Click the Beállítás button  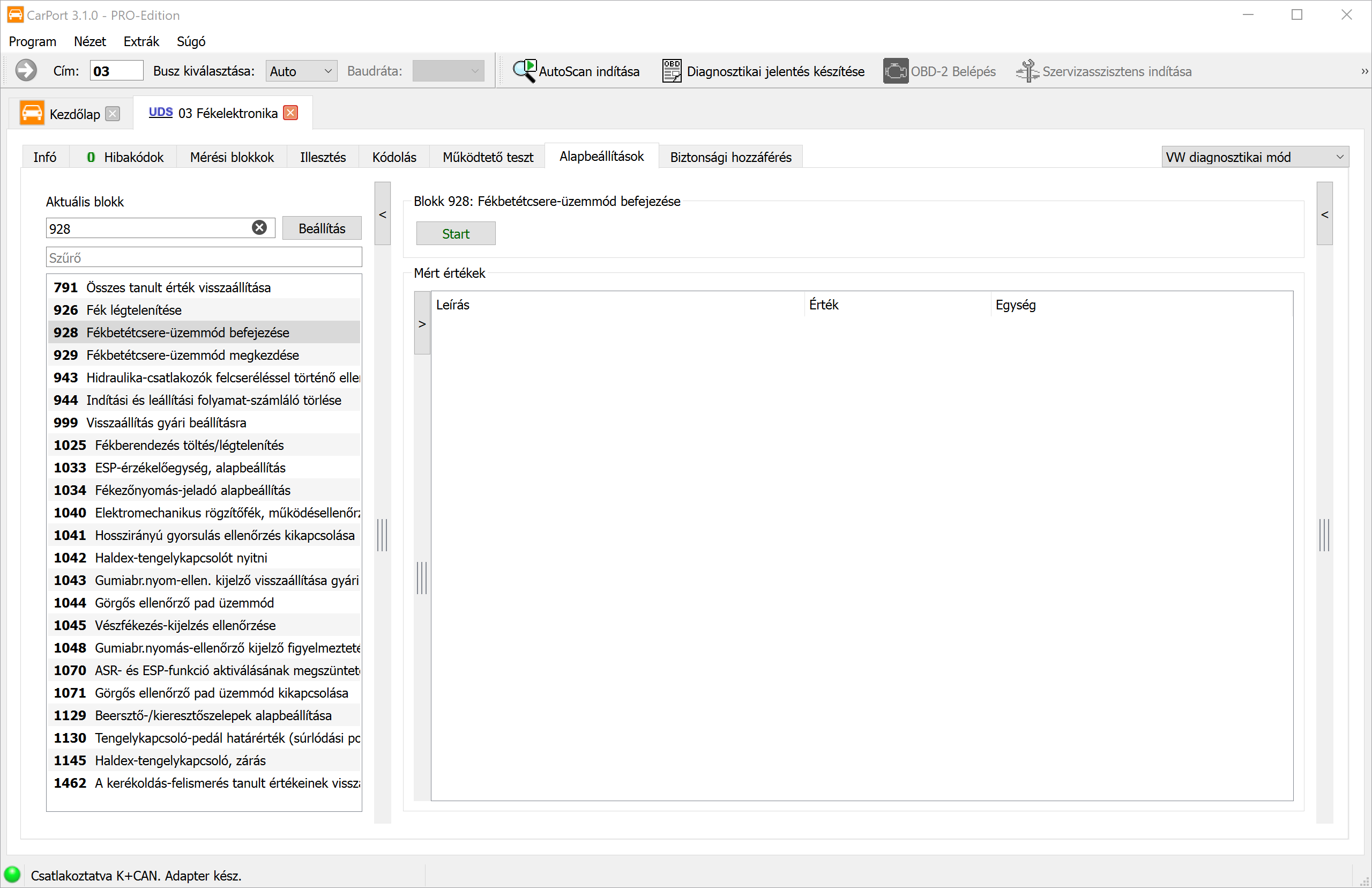click(x=322, y=228)
